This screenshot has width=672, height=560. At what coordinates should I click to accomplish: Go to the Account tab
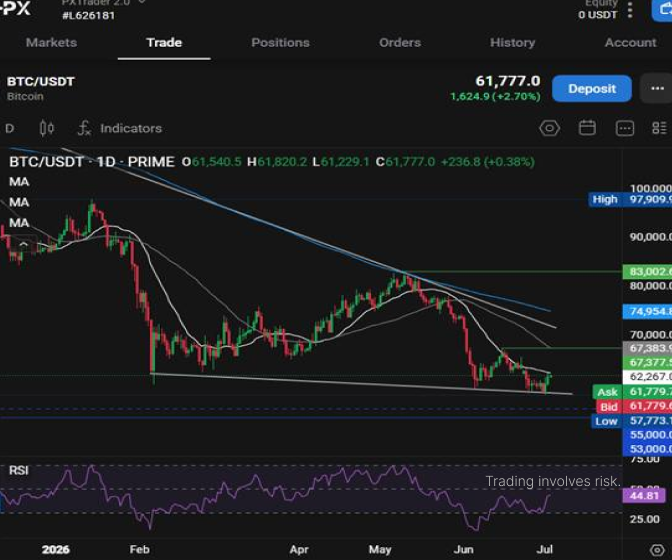point(630,42)
